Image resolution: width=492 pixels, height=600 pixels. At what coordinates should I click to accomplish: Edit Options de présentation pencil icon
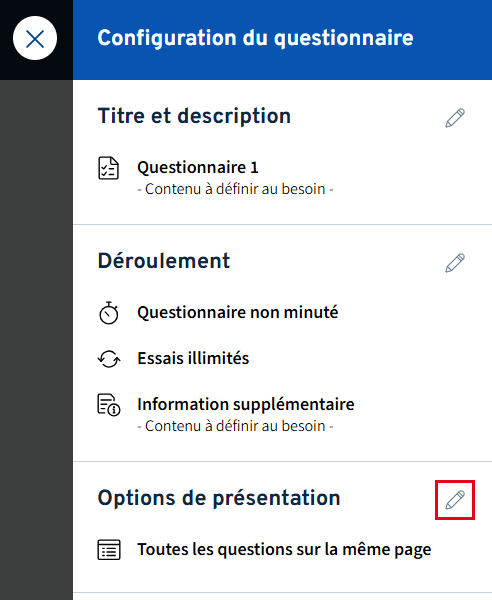coord(455,500)
